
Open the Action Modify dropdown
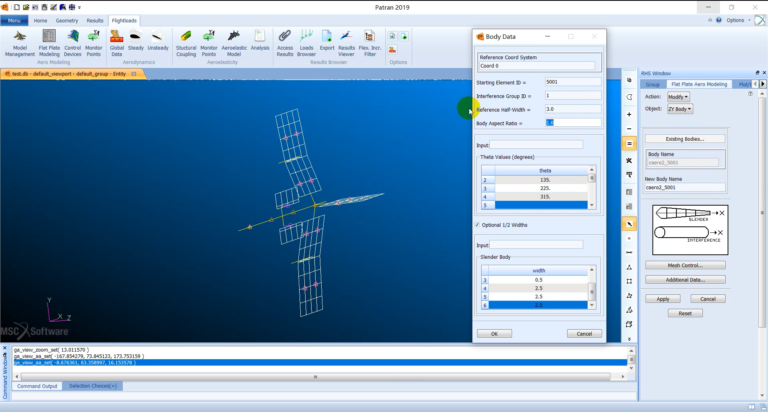(678, 97)
